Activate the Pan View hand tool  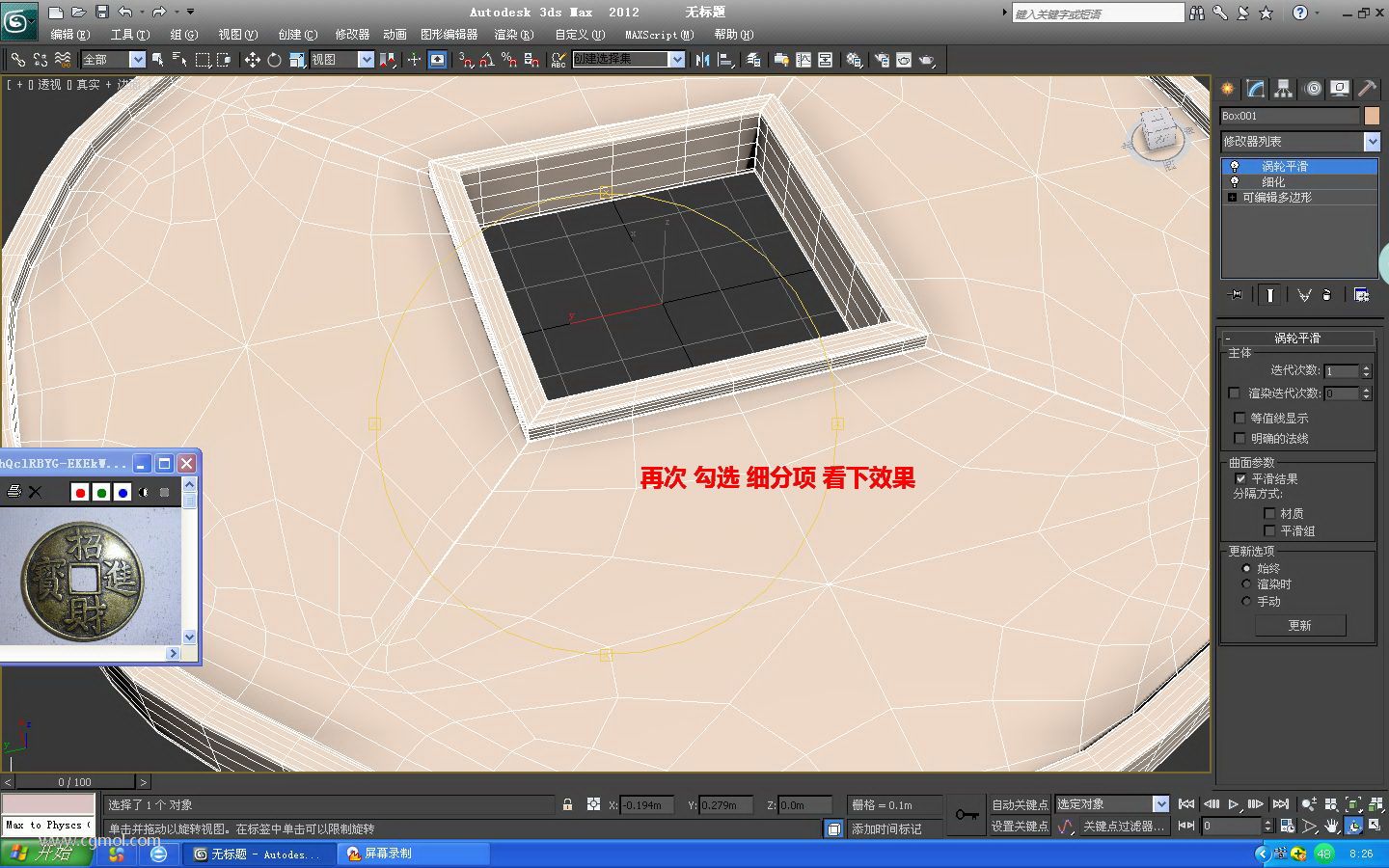1331,827
